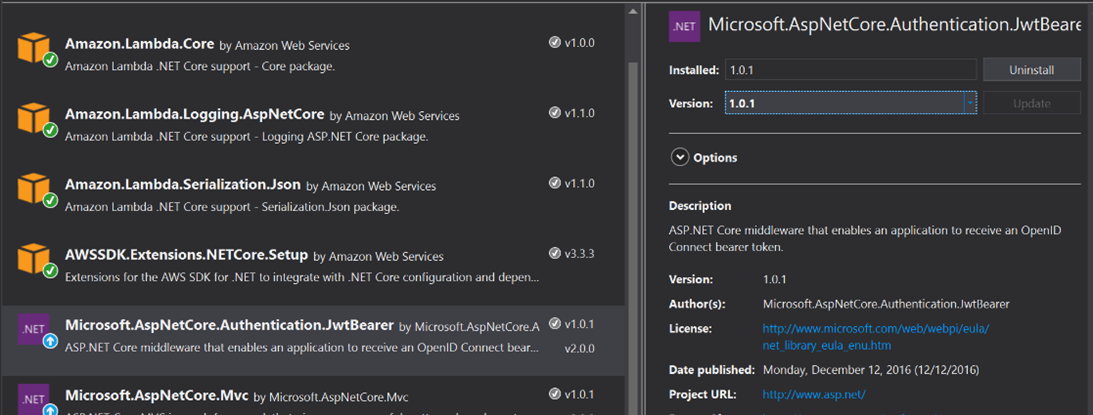This screenshot has width=1093, height=415.
Task: Click the v2.0.0 available version text
Action: click(579, 347)
